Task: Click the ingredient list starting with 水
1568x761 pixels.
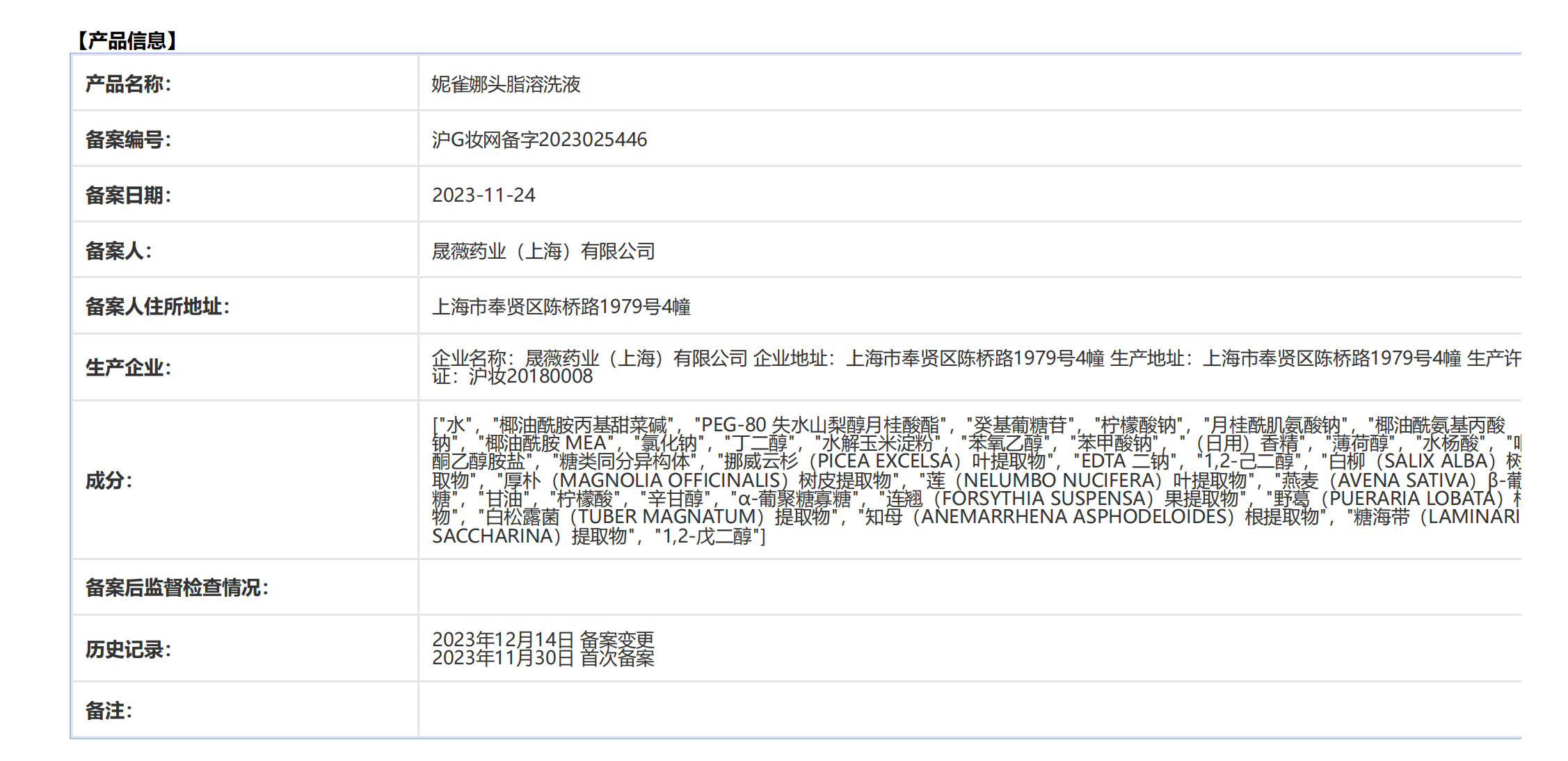Action: click(974, 480)
